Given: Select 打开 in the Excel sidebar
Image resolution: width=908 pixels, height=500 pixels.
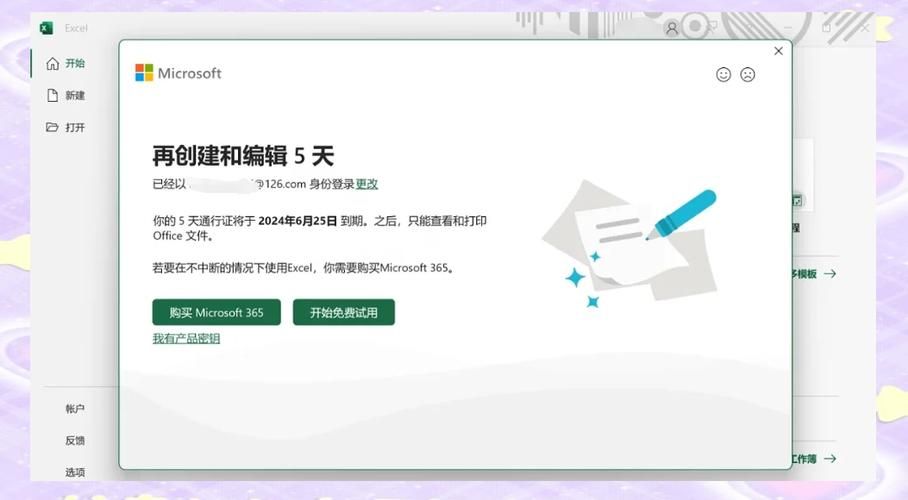Looking at the screenshot, I should click(x=65, y=127).
